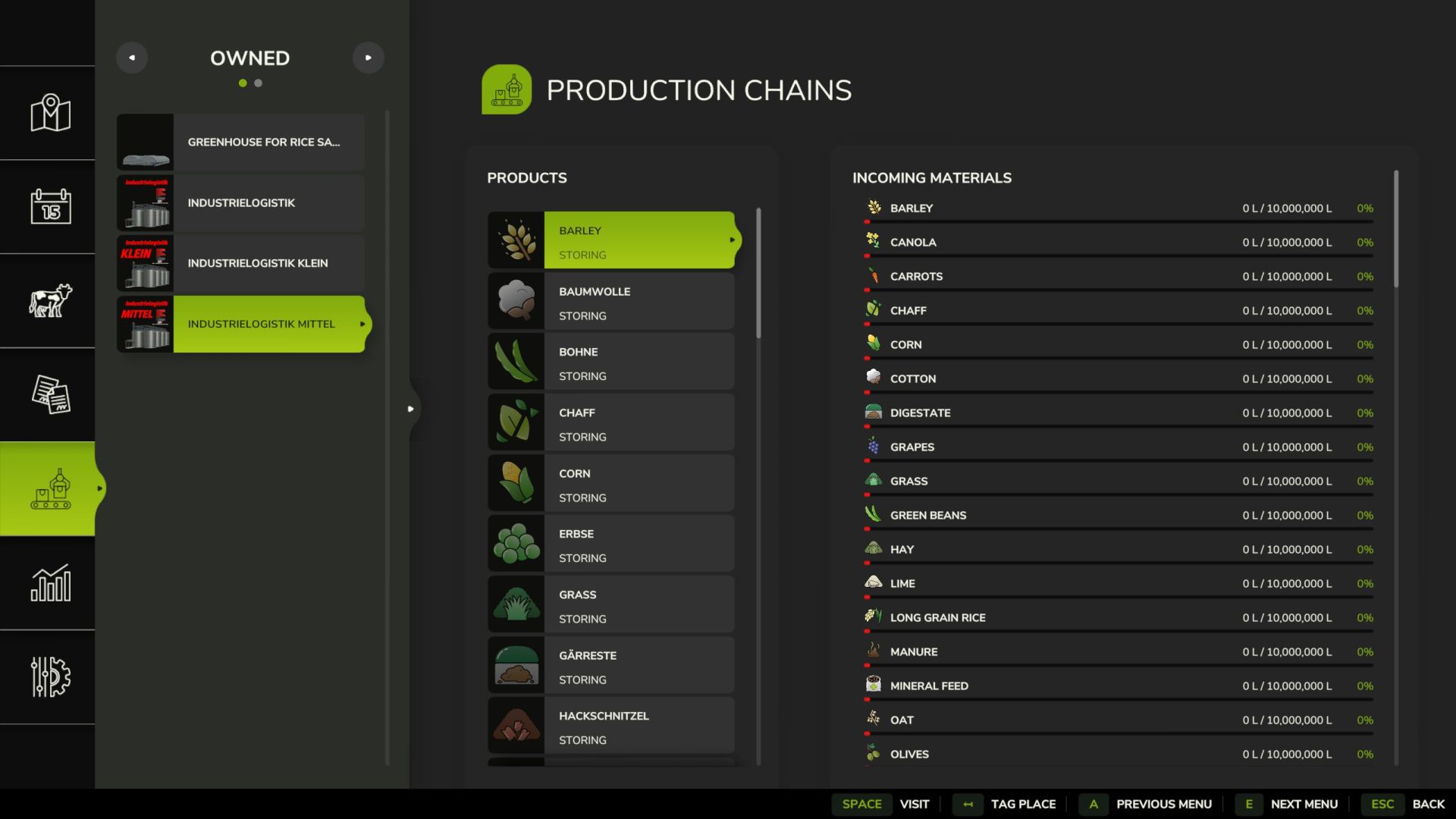This screenshot has width=1456, height=819.
Task: Open the calendar sidebar icon
Action: 50,206
